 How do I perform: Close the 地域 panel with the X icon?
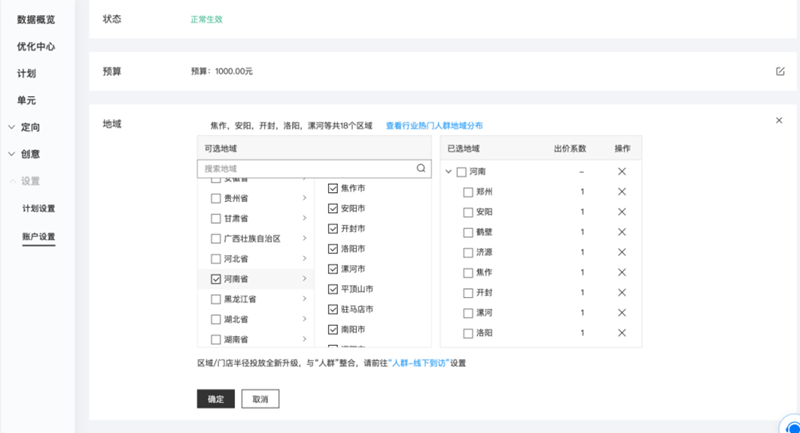click(779, 120)
